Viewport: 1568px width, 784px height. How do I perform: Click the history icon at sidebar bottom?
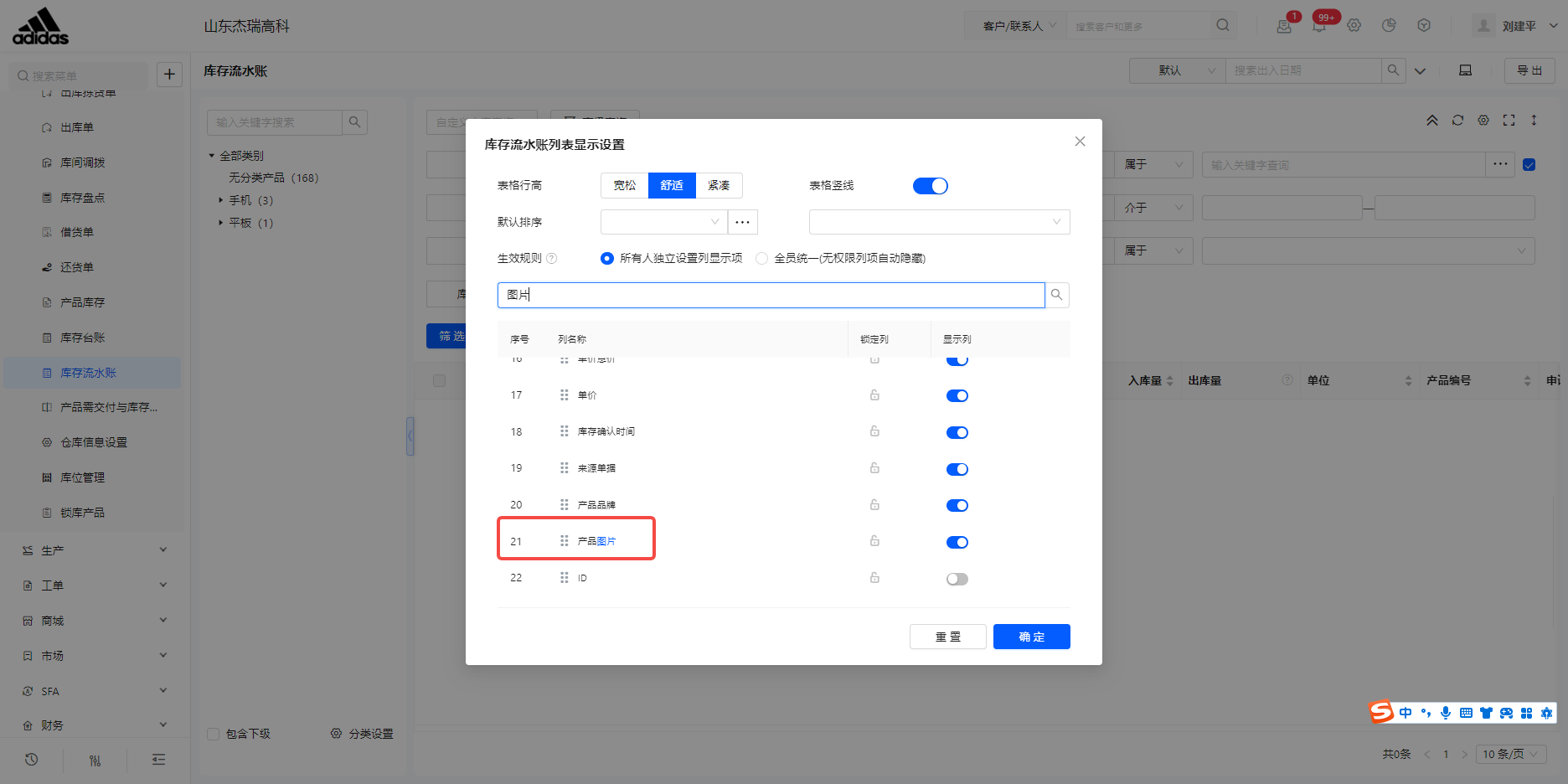tap(32, 760)
